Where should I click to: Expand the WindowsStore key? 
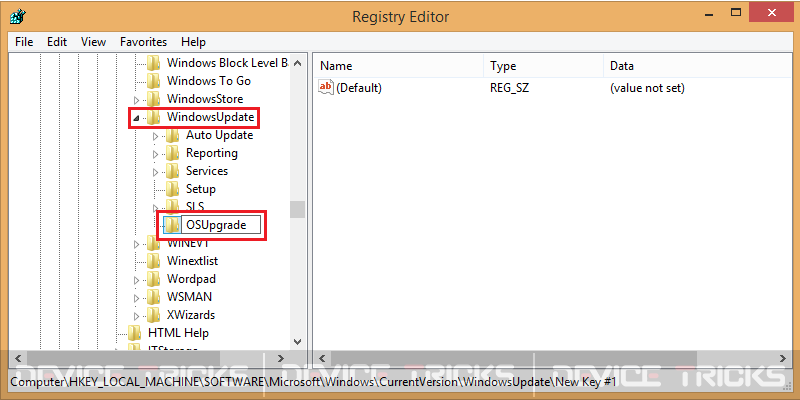(136, 100)
